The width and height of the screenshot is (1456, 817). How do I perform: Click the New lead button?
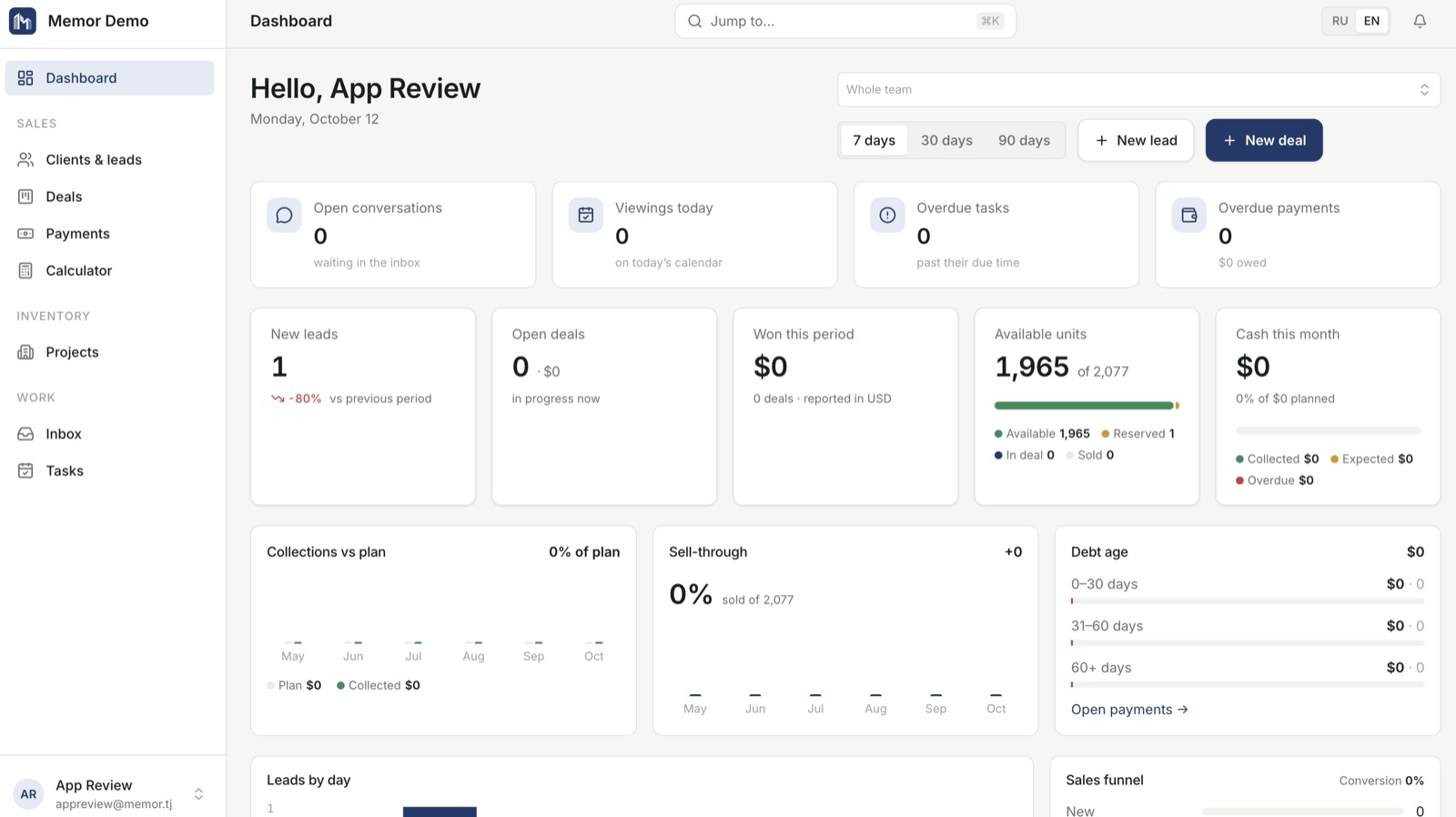tap(1136, 140)
